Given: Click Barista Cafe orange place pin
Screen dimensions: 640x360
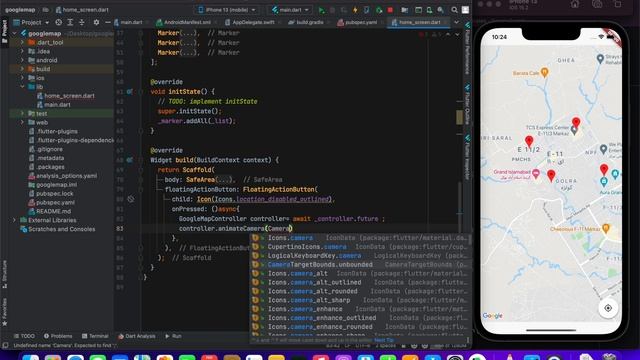Looking at the screenshot, I should [x=544, y=73].
